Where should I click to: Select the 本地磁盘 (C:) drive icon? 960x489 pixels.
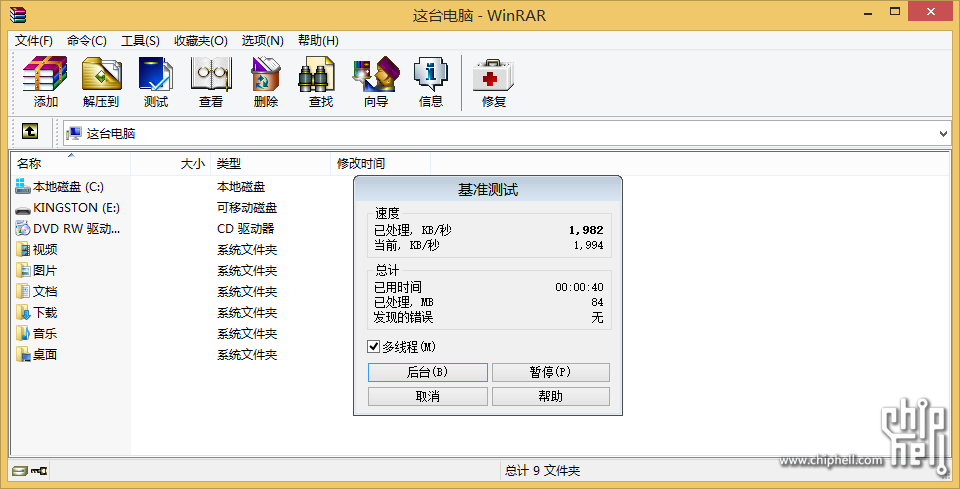23,186
